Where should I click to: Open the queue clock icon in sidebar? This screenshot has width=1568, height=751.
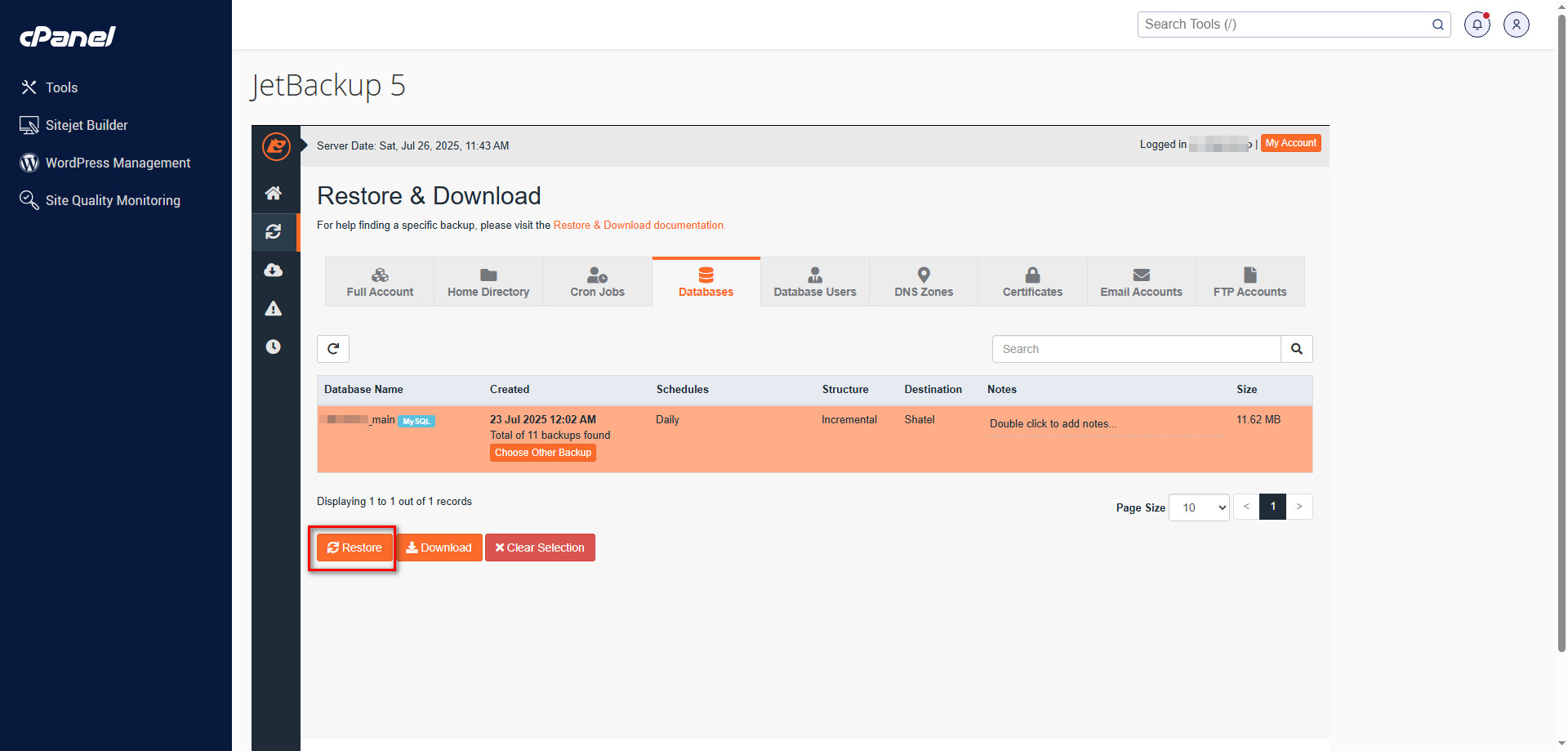point(274,346)
